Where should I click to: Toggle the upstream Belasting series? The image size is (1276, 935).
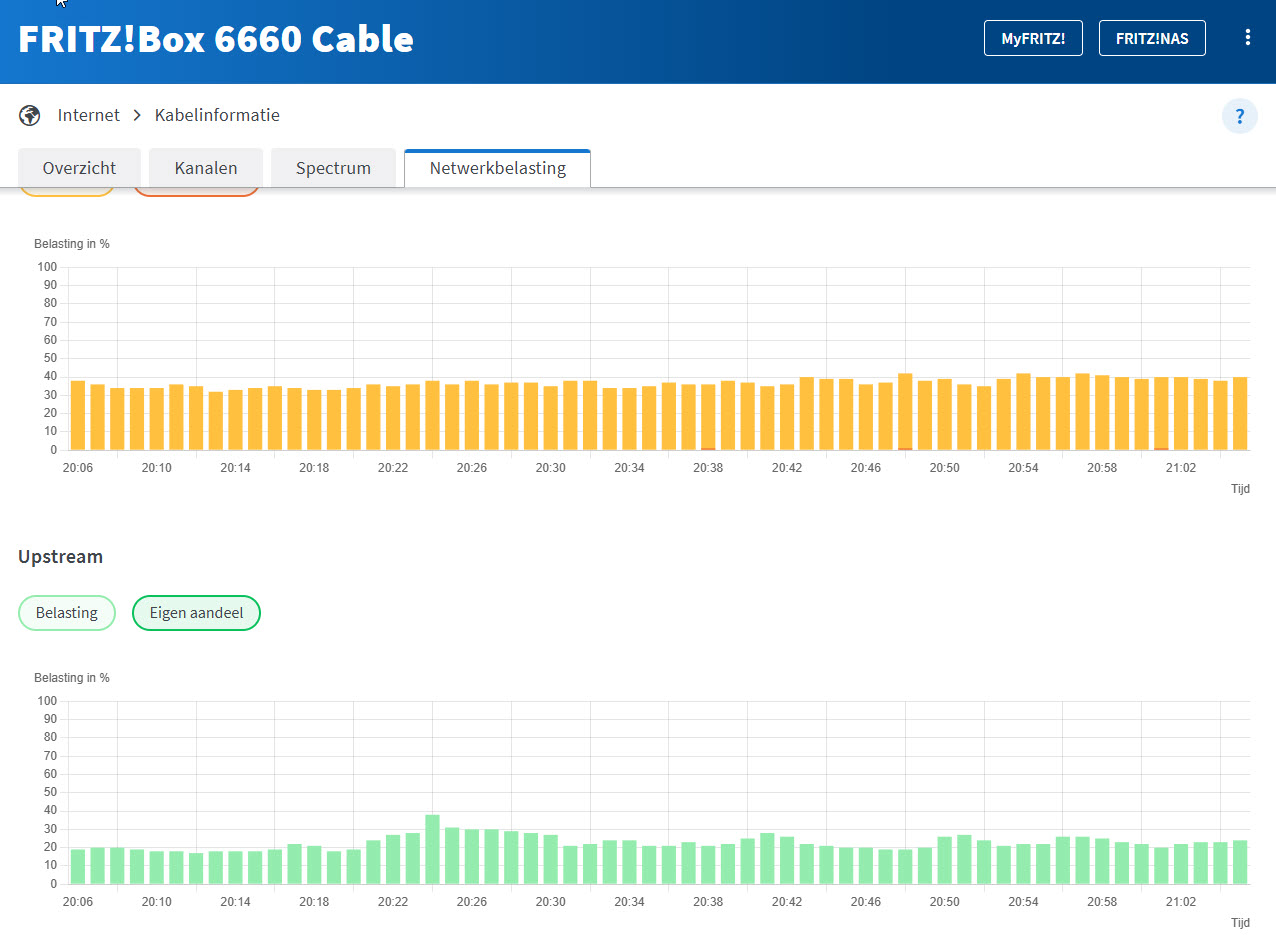pos(66,613)
